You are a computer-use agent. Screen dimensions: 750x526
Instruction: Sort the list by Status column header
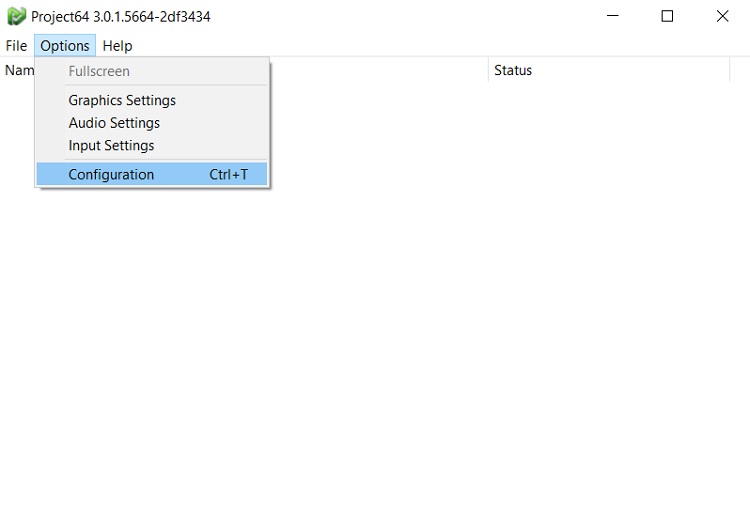(x=513, y=70)
